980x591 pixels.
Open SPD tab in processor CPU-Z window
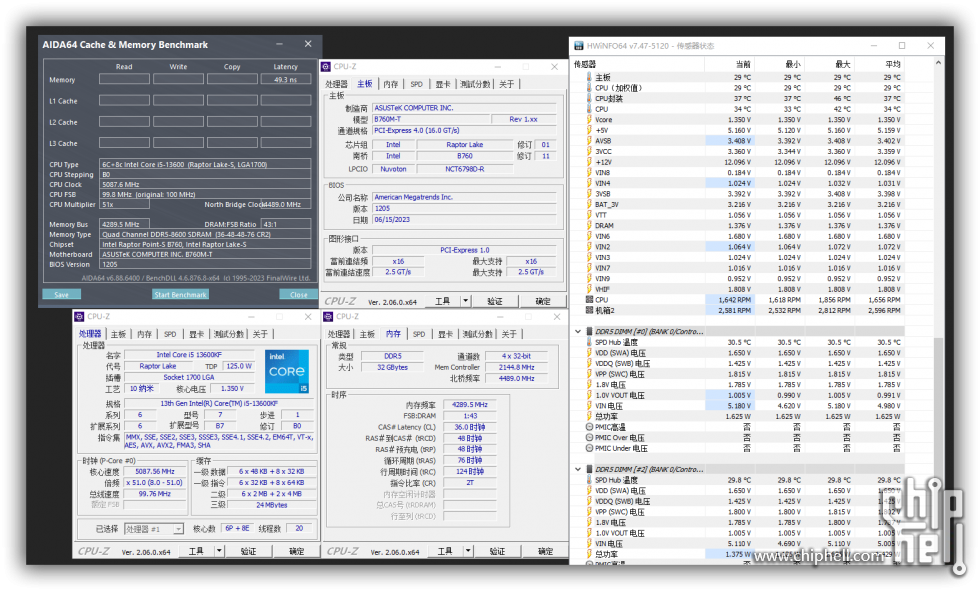click(x=170, y=334)
